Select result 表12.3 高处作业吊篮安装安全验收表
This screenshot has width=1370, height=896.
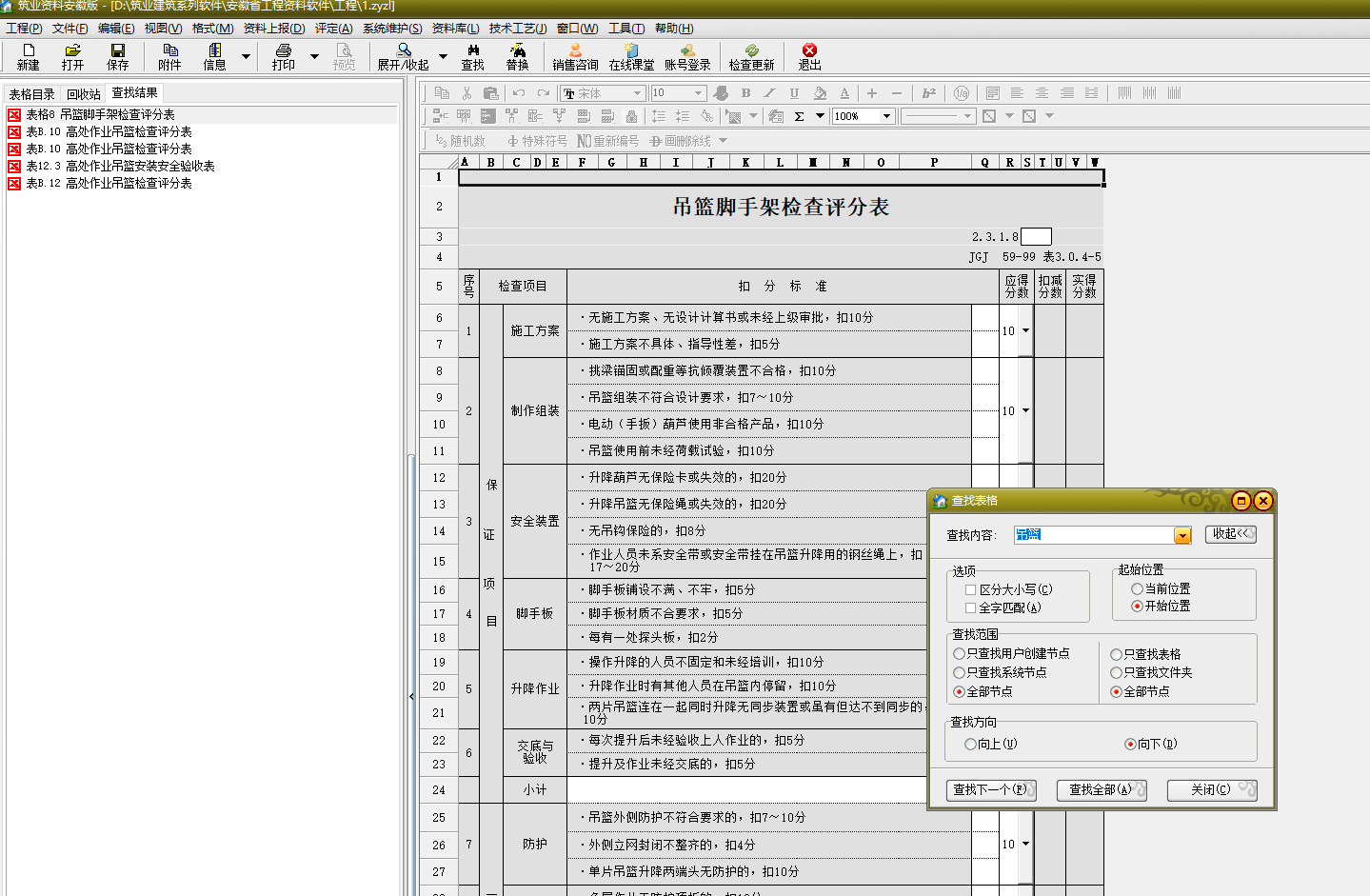point(120,166)
